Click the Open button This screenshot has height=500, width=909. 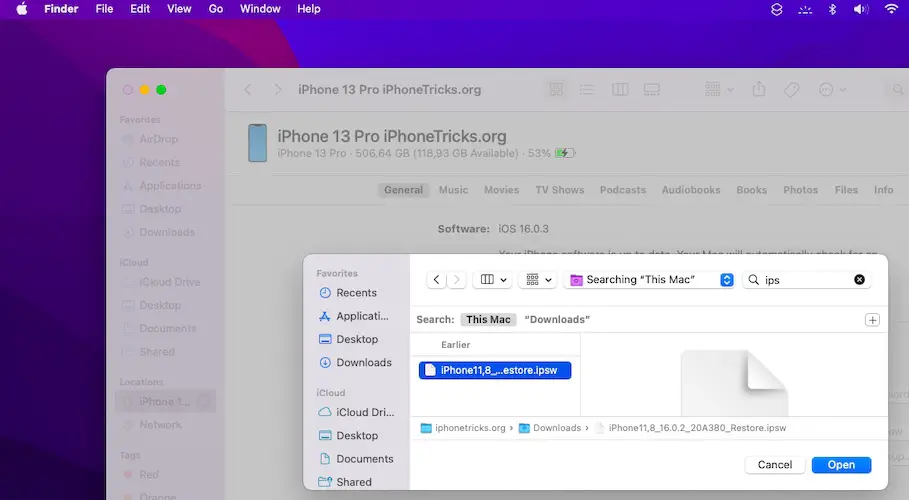tap(841, 465)
